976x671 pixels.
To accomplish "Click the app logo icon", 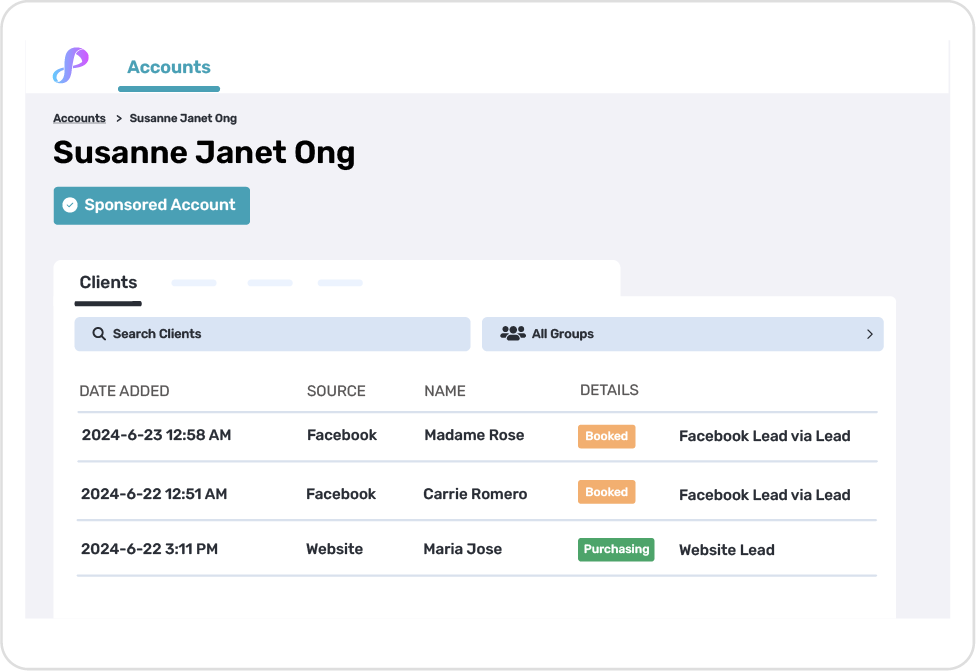I will tap(71, 66).
